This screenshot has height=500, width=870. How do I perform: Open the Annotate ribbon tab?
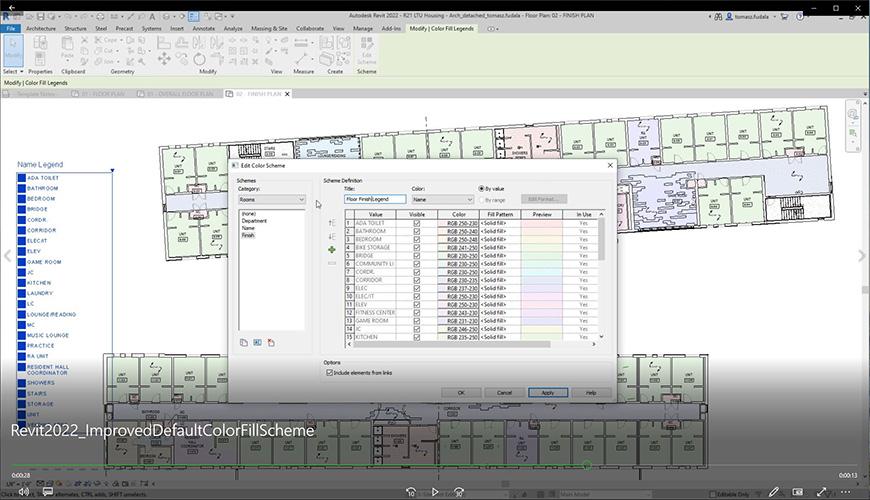click(x=204, y=28)
